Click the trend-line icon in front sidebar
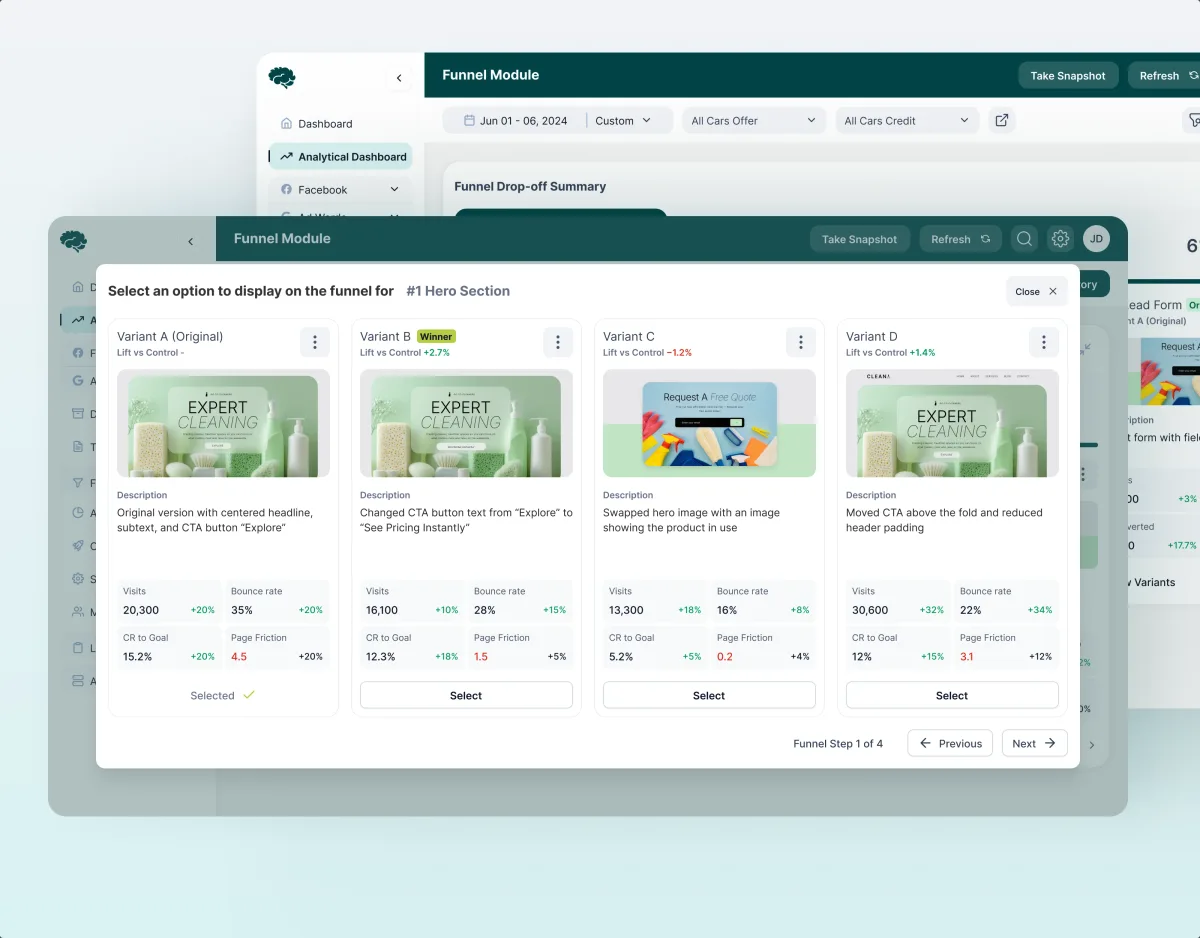1200x938 pixels. pyautogui.click(x=78, y=320)
